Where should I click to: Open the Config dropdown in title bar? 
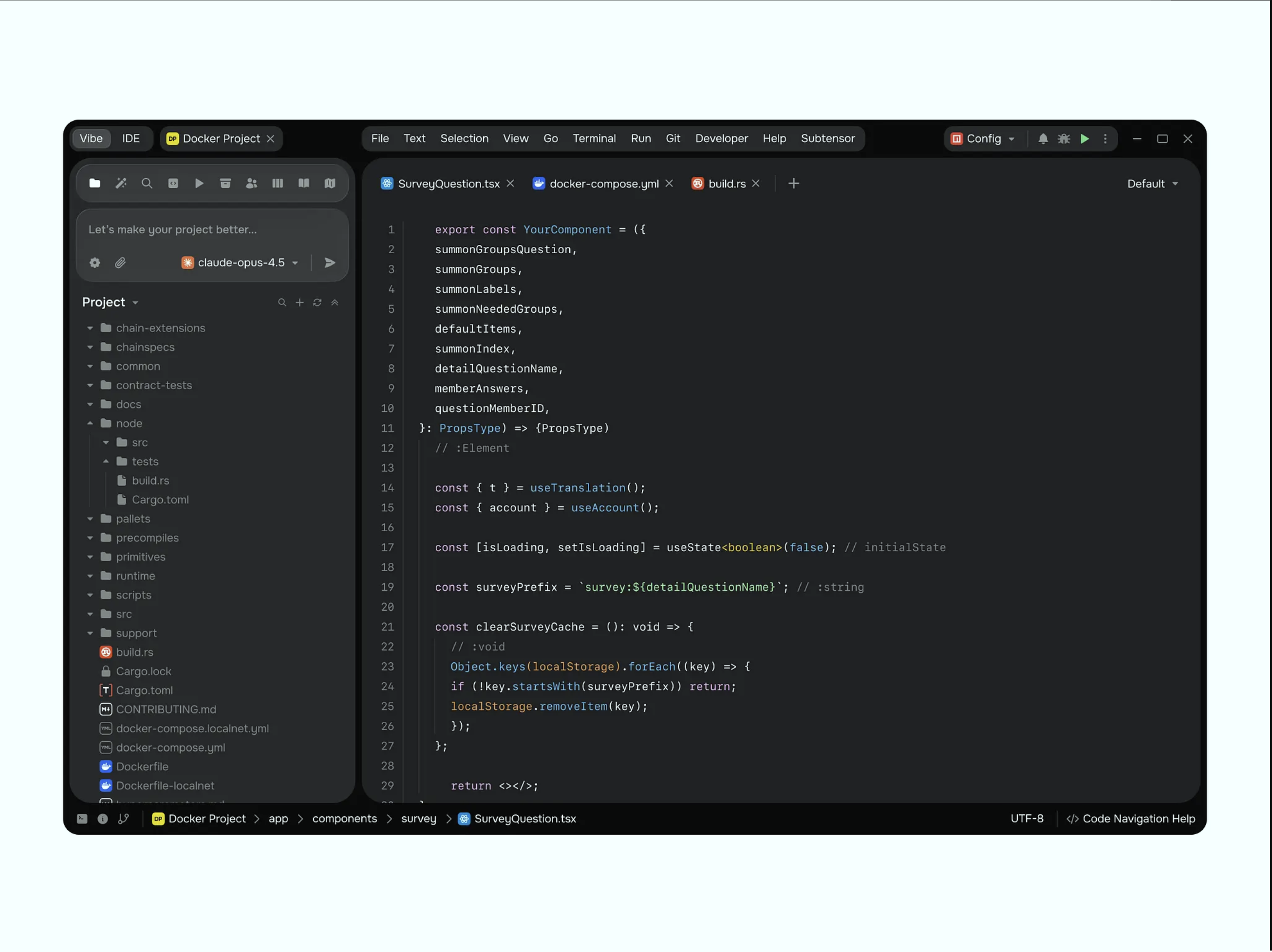[983, 139]
